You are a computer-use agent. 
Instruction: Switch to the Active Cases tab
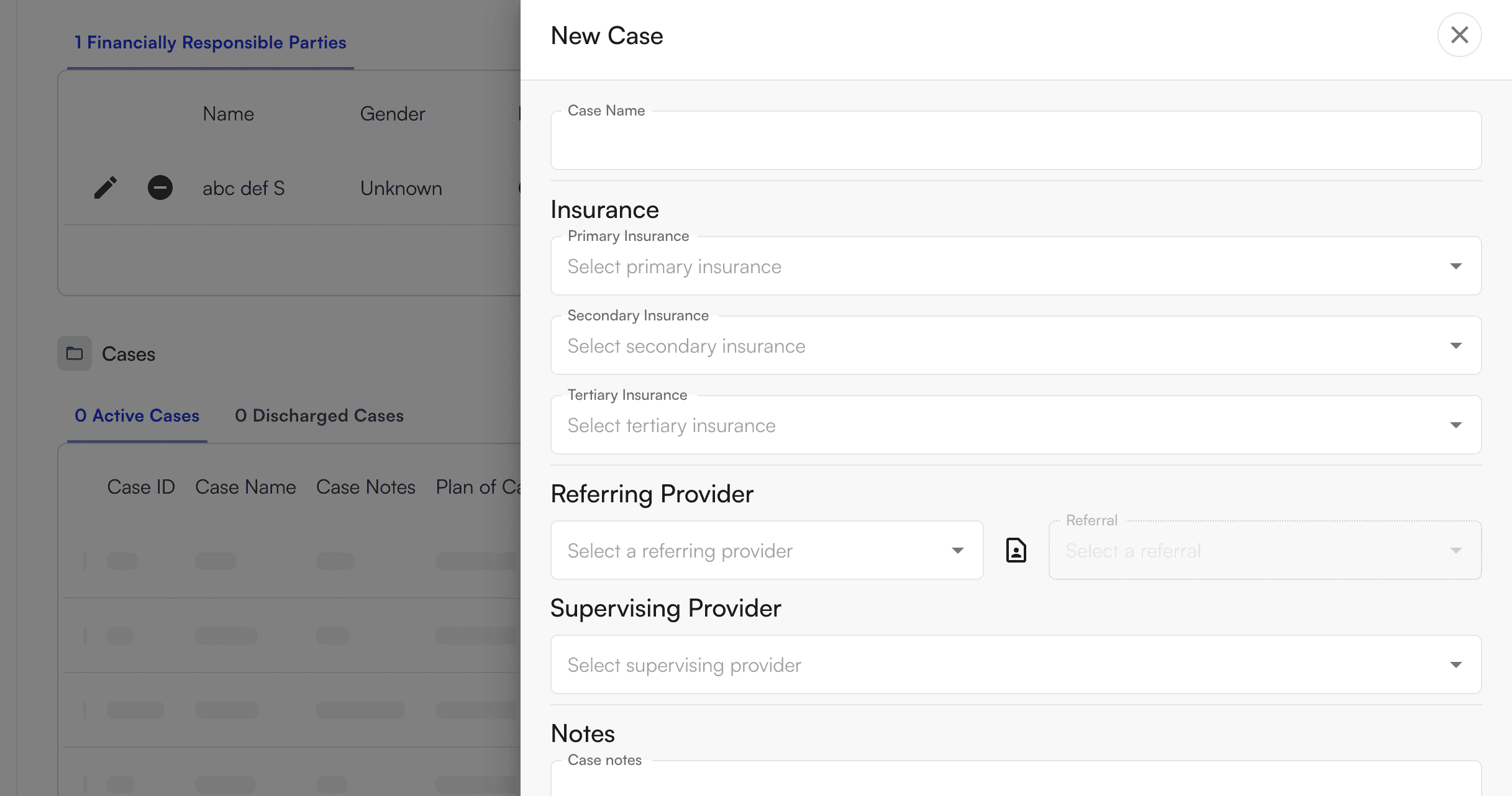(137, 415)
